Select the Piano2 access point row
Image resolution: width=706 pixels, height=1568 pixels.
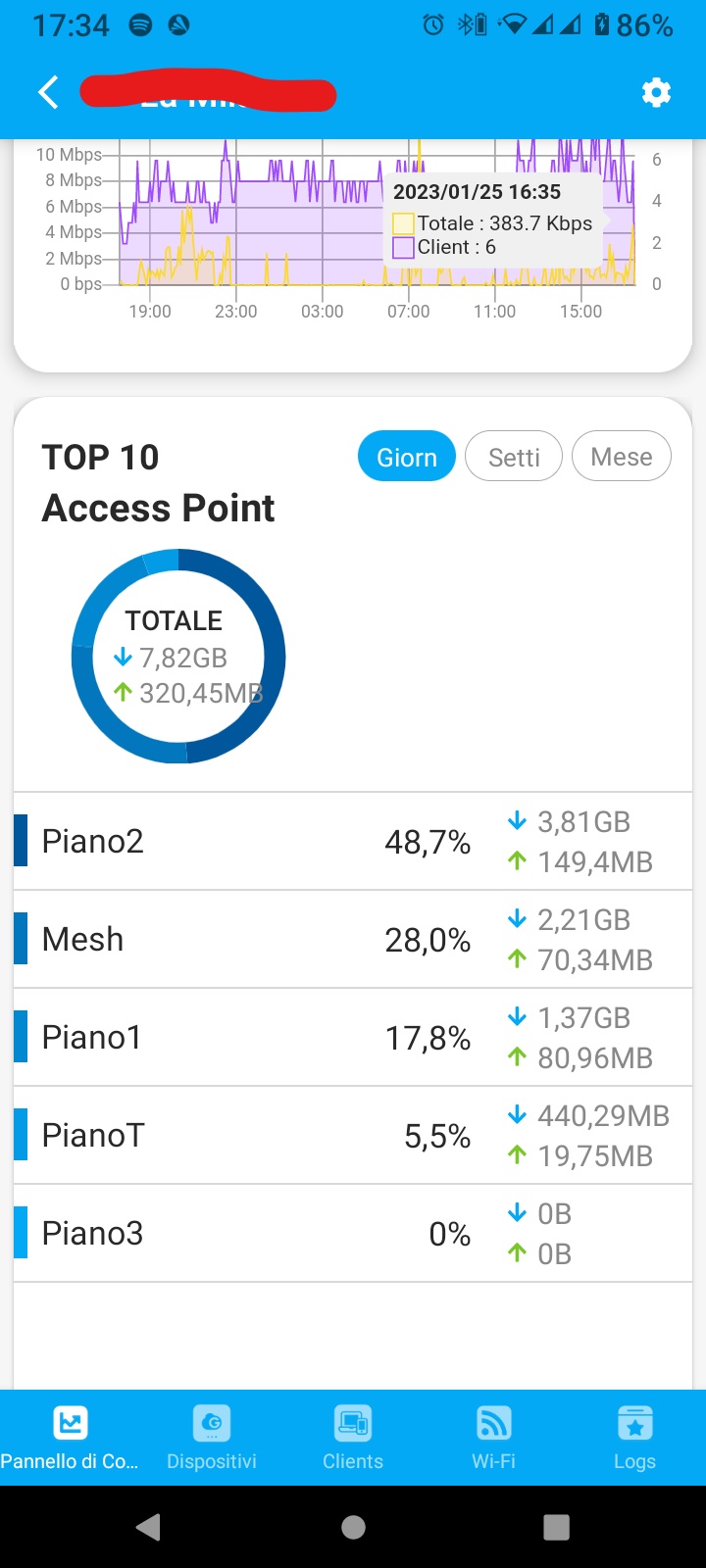pyautogui.click(x=353, y=841)
